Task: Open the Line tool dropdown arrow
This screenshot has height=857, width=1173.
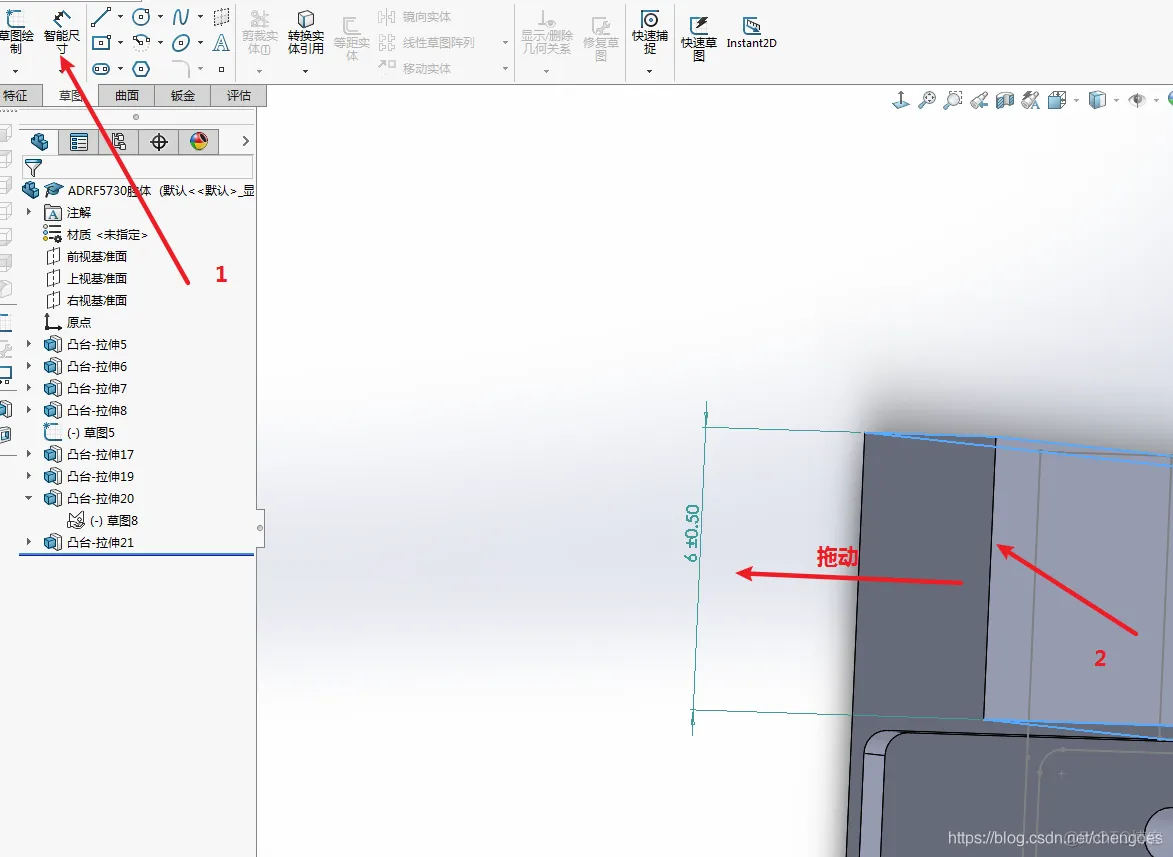Action: pos(120,16)
